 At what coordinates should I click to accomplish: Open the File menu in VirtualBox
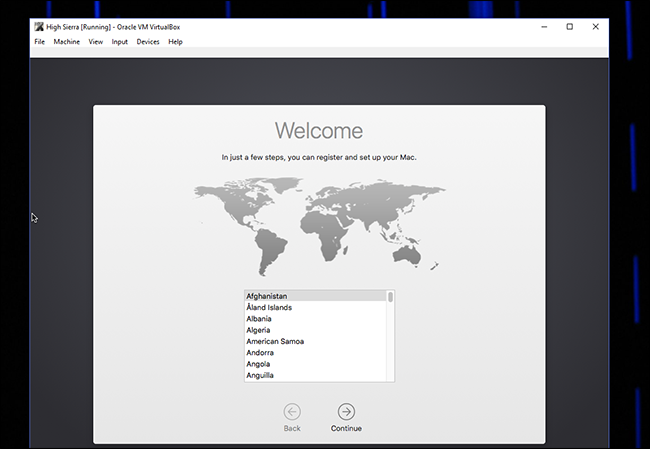pos(39,42)
